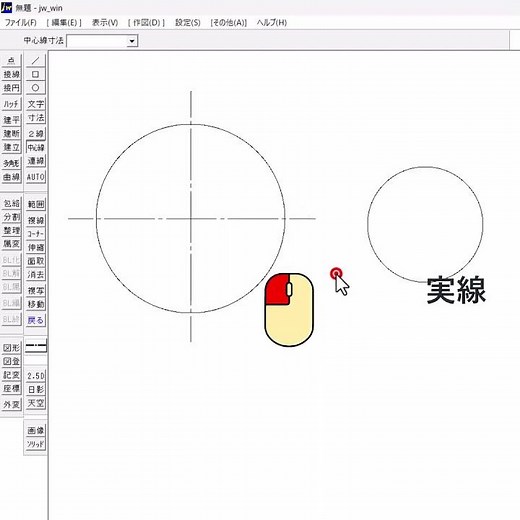The image size is (520, 520).
Task: Open the 2.5D tool
Action: click(36, 376)
